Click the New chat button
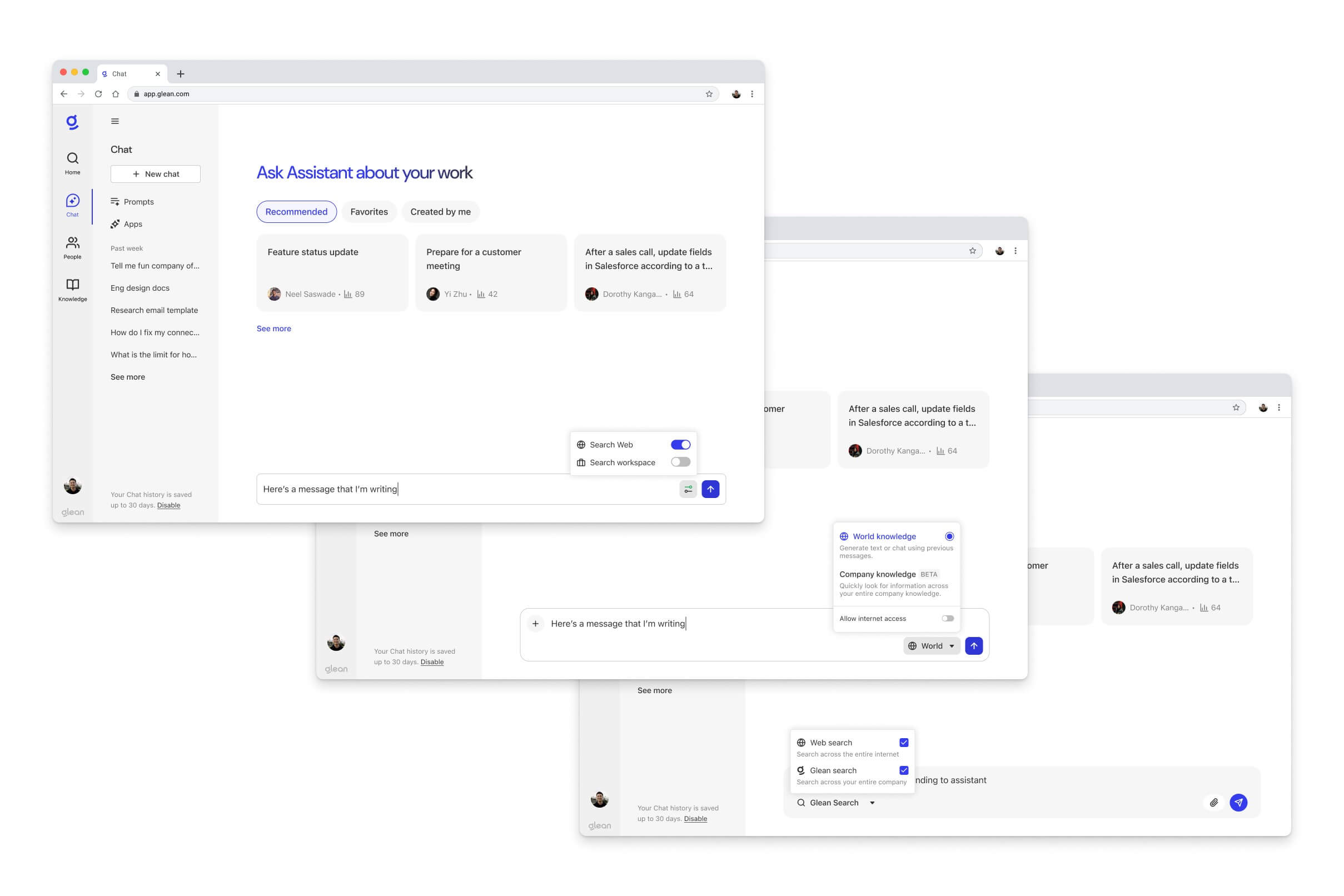 click(x=156, y=174)
